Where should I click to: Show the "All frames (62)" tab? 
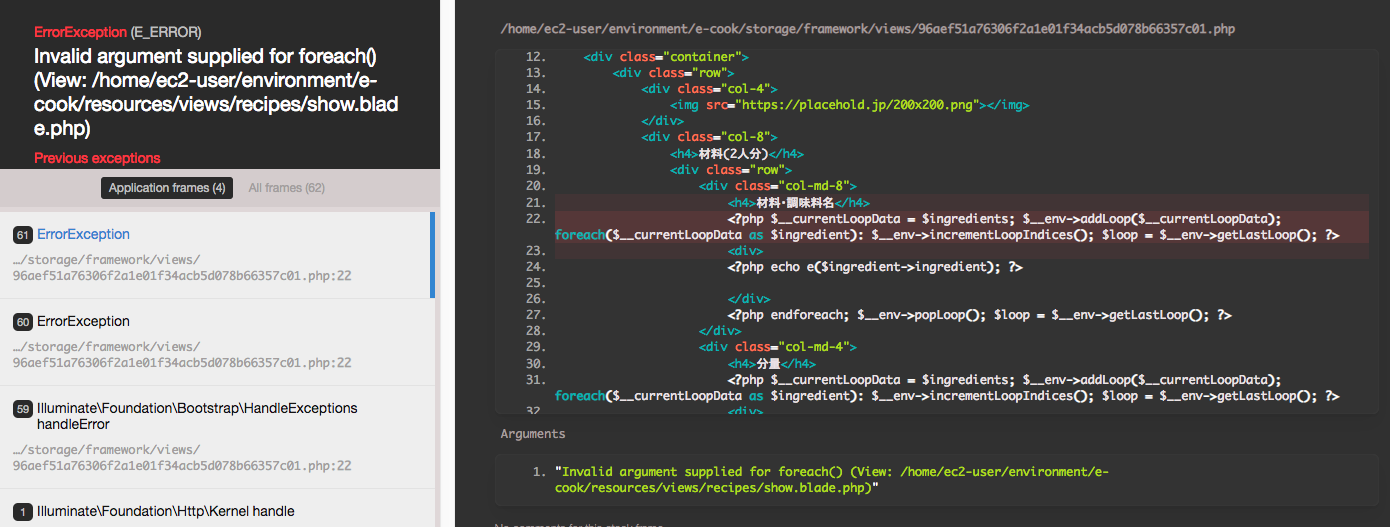286,188
